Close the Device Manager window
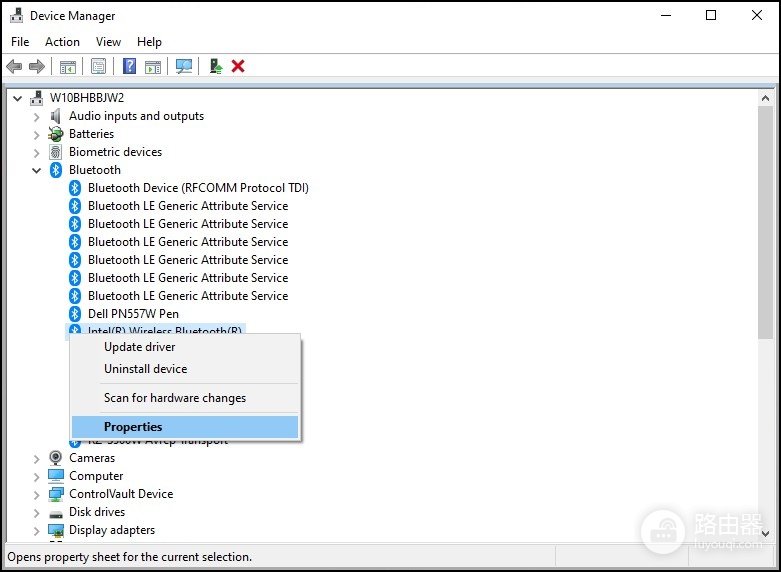The image size is (781, 572). [757, 15]
